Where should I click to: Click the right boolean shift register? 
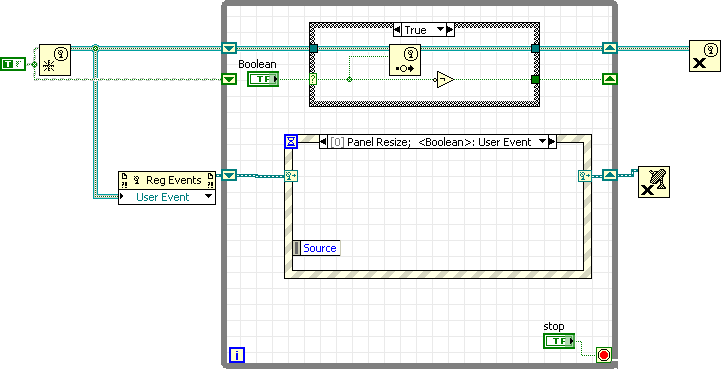click(610, 79)
